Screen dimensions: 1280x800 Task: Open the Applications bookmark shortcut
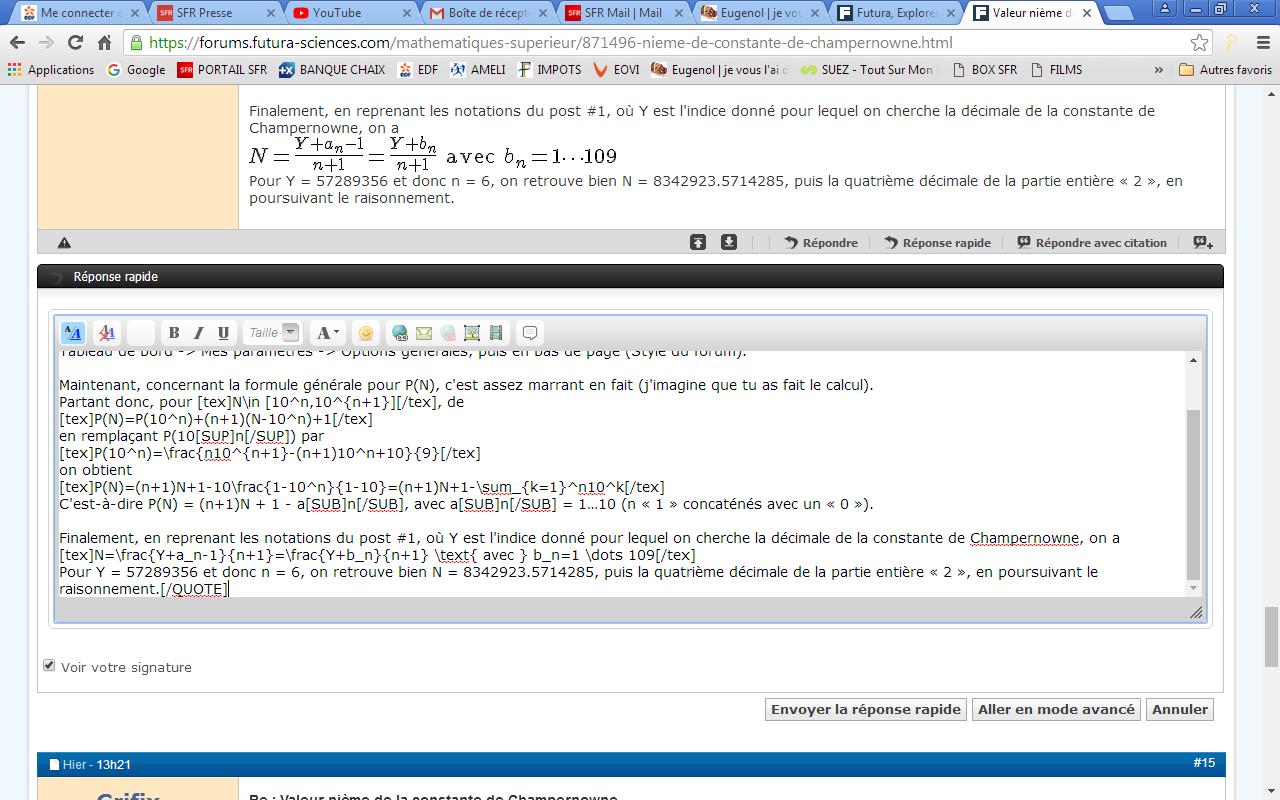coord(51,70)
